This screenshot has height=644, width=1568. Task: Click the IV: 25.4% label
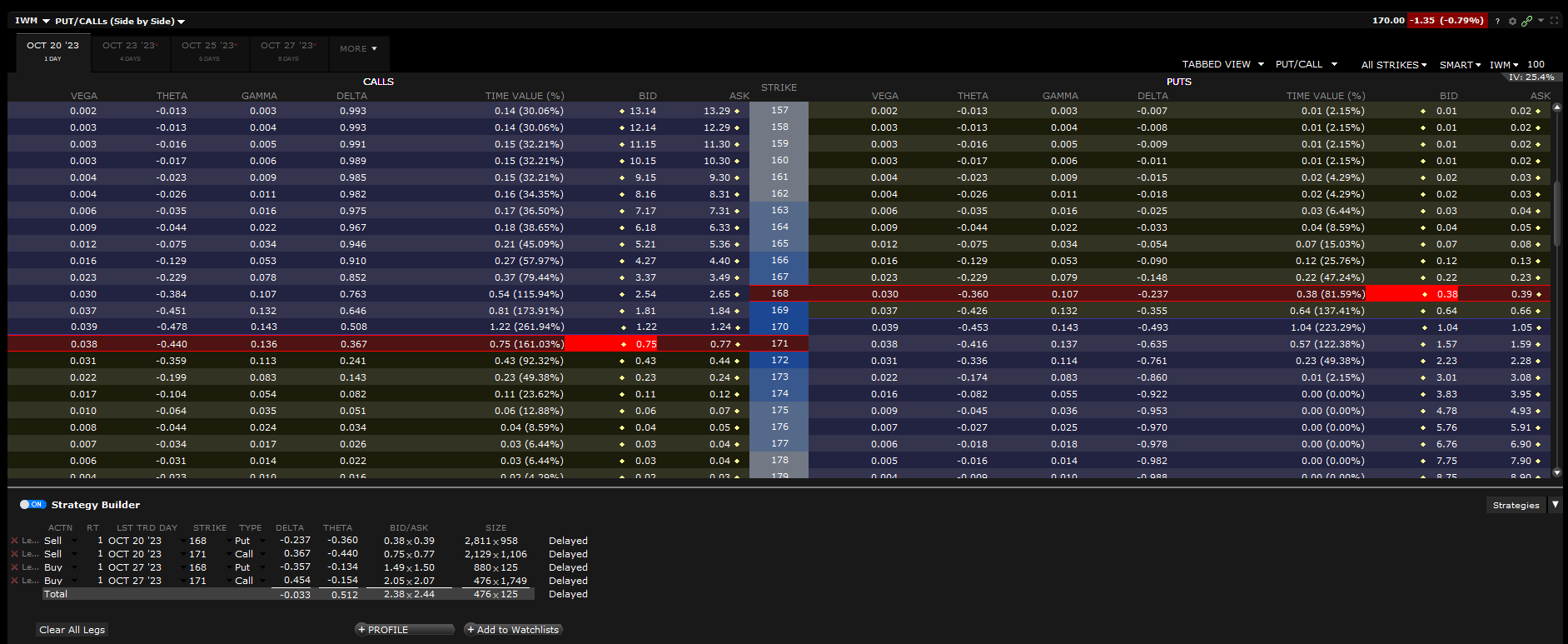[1531, 77]
